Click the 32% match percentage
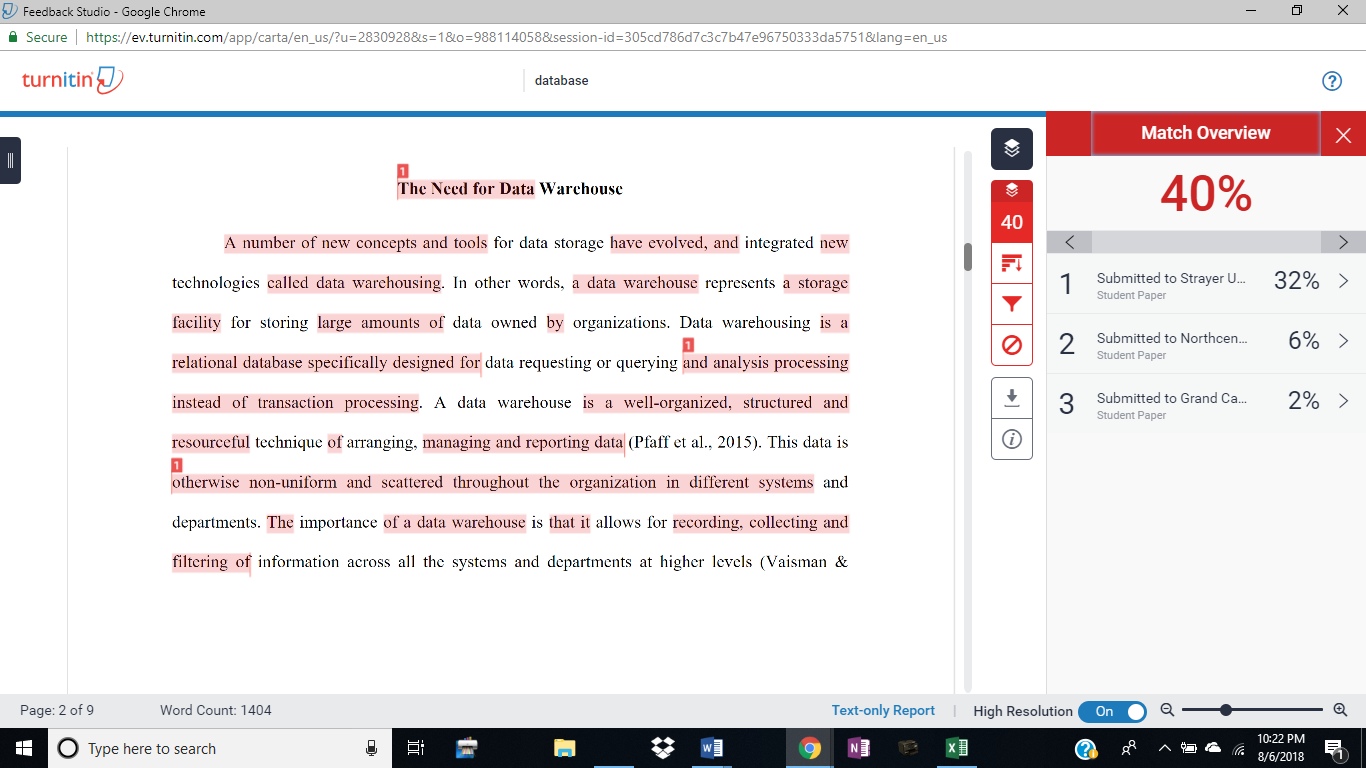This screenshot has height=768, width=1366. [x=1297, y=281]
